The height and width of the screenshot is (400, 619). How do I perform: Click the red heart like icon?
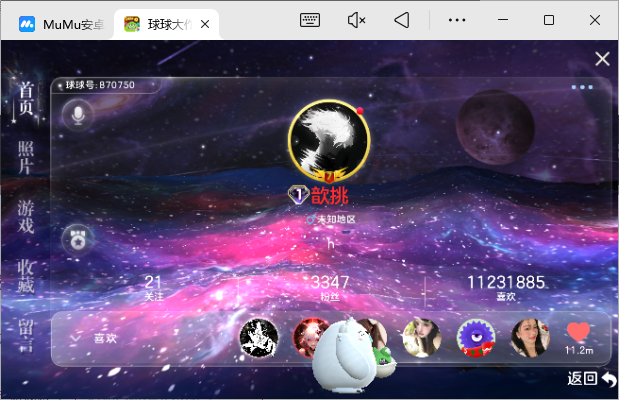tap(578, 332)
